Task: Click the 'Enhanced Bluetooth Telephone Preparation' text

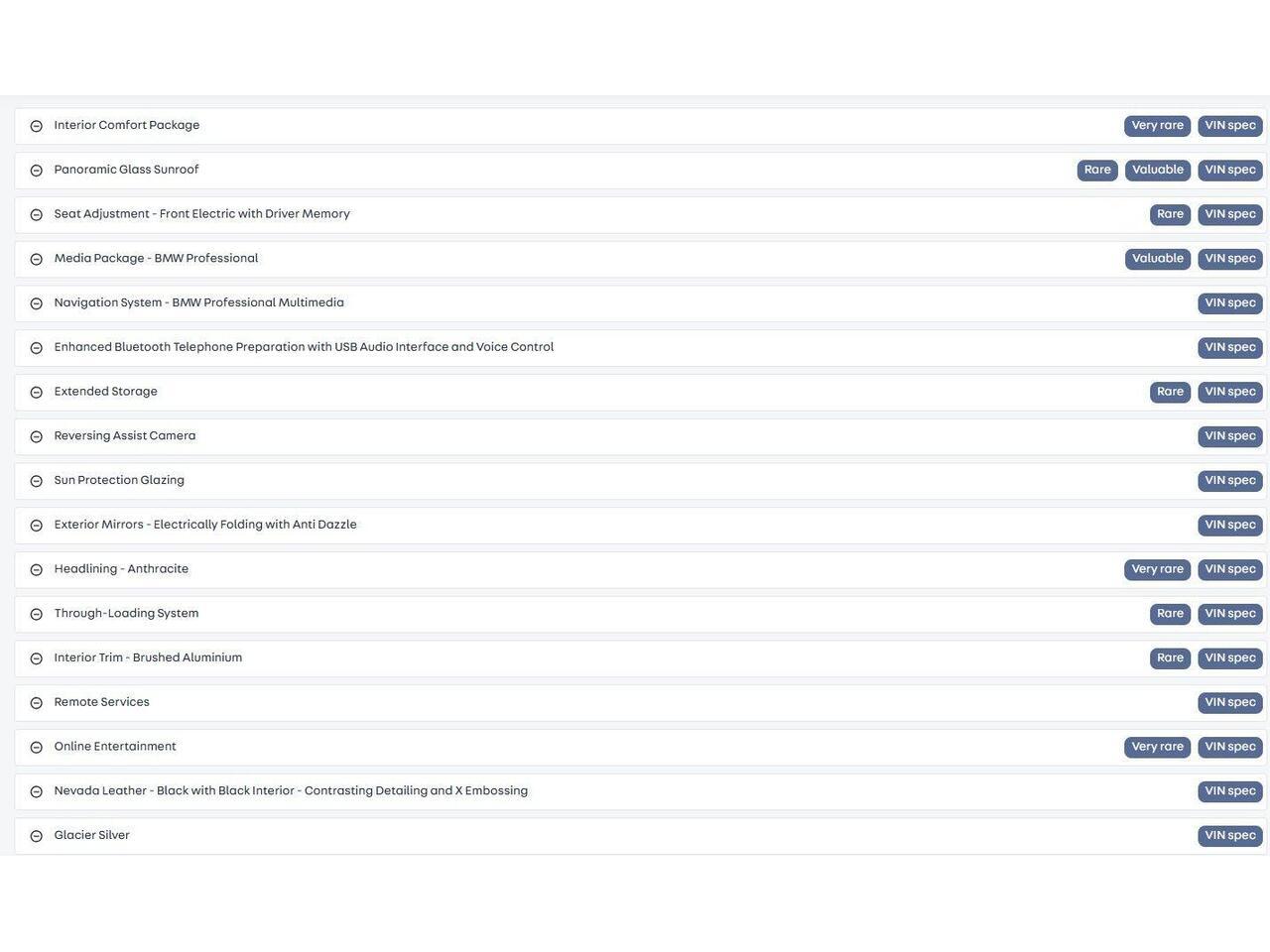Action: (x=304, y=348)
